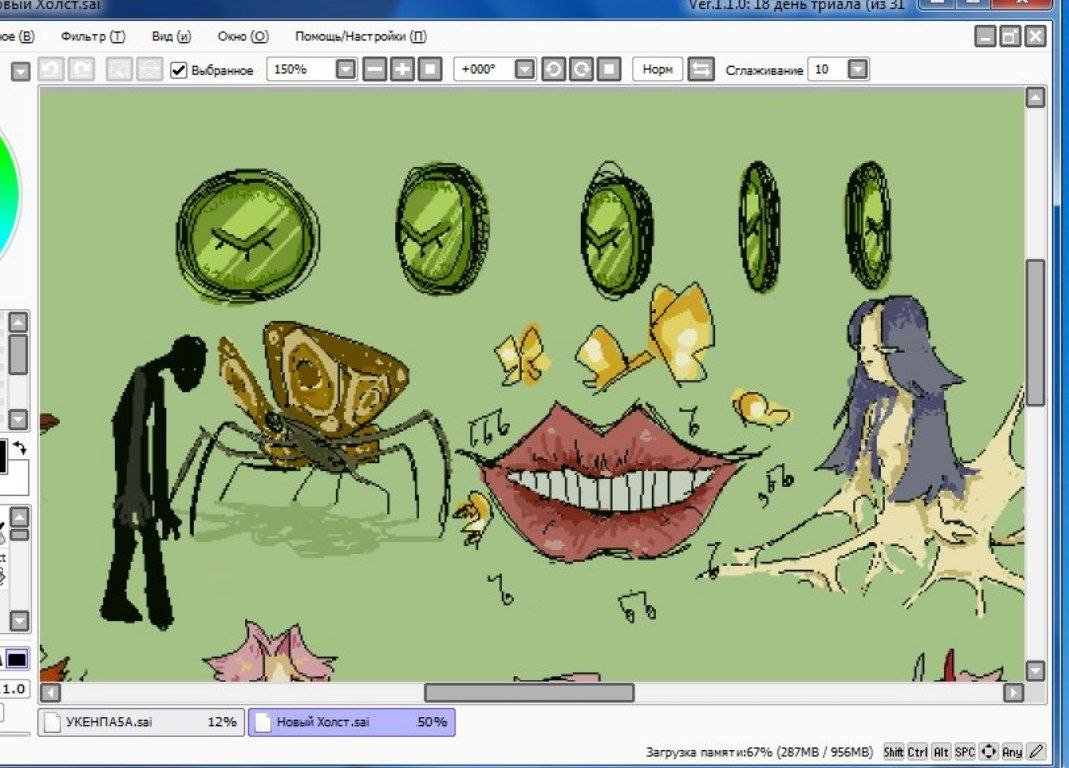The image size is (1069, 768).
Task: Rotate the canvas counterclockwise
Action: coord(554,70)
